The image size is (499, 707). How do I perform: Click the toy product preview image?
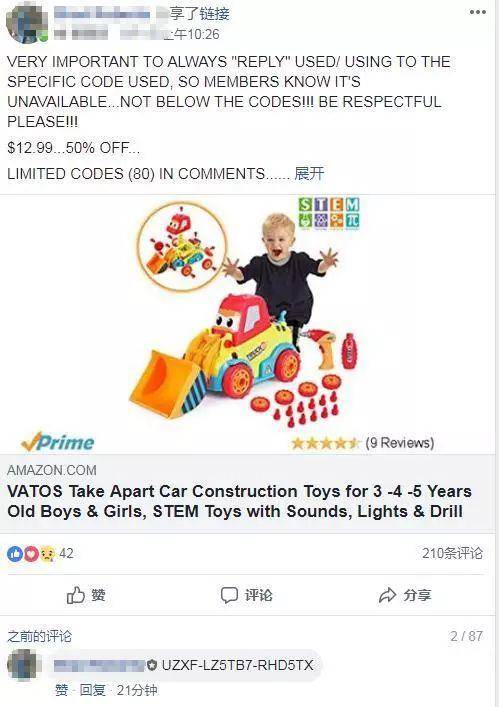click(247, 324)
